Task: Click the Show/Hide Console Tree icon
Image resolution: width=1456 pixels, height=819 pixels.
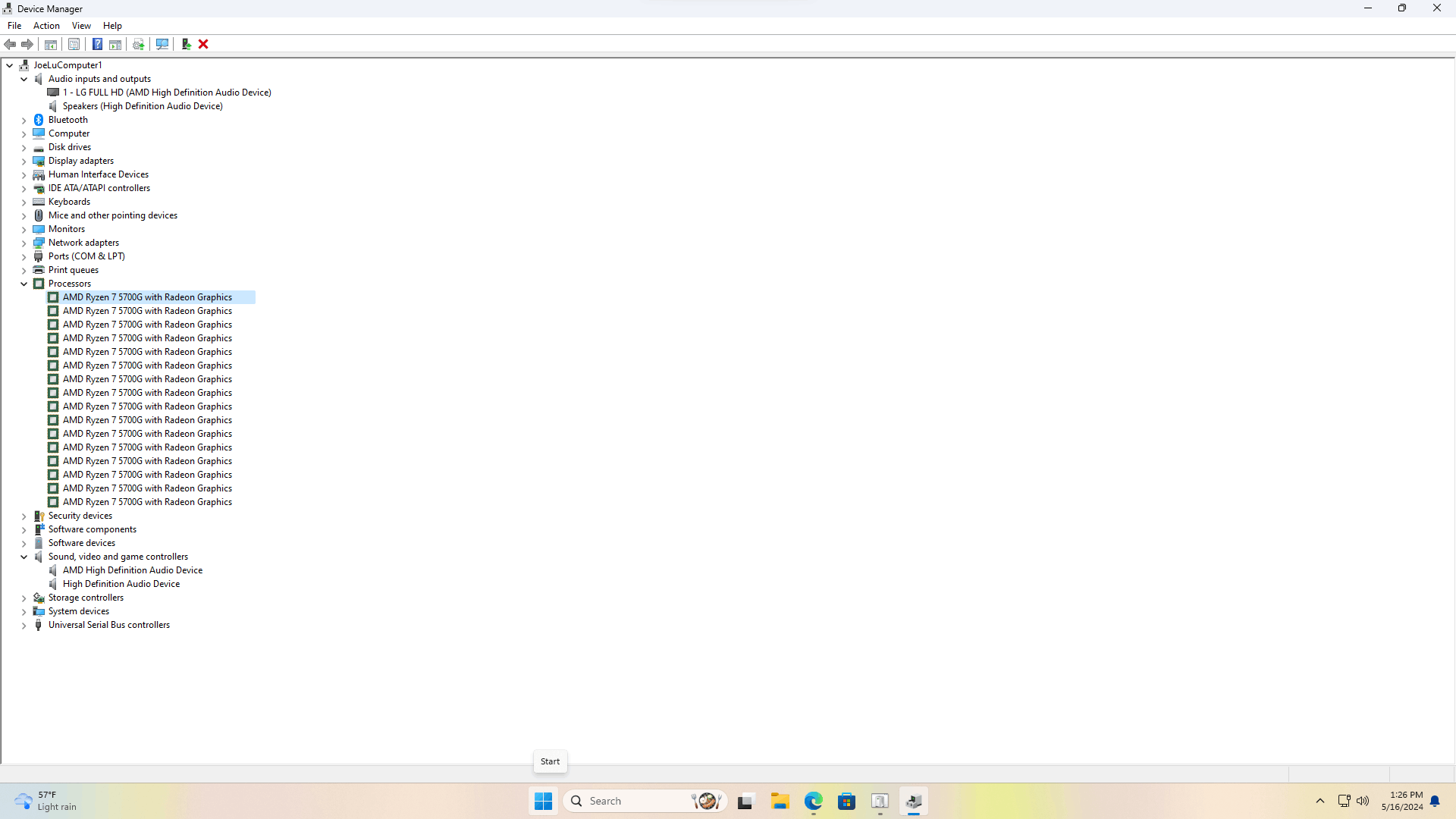Action: (x=51, y=45)
